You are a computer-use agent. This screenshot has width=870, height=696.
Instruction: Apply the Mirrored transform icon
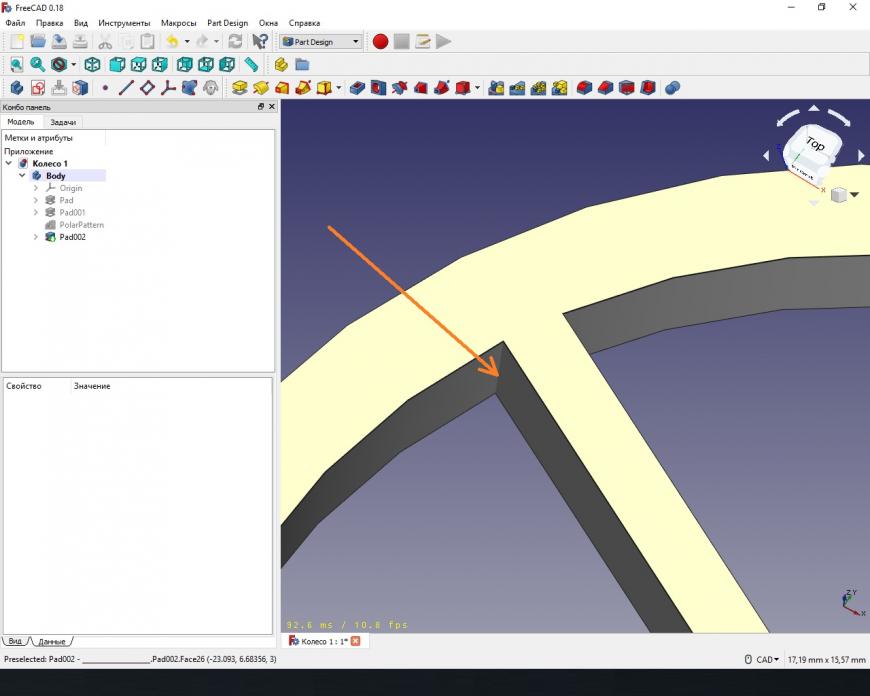pos(496,88)
